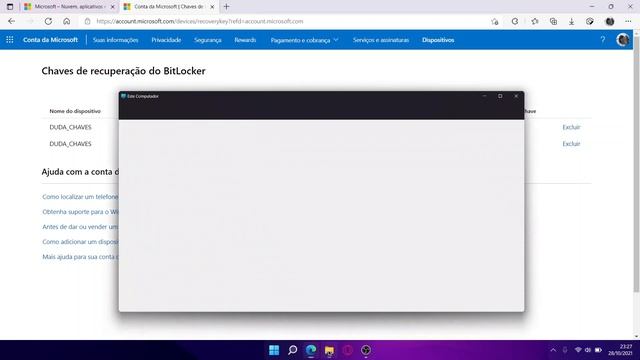The width and height of the screenshot is (640, 360).
Task: Open Wi-Fi network tray icon
Action: [x=578, y=350]
